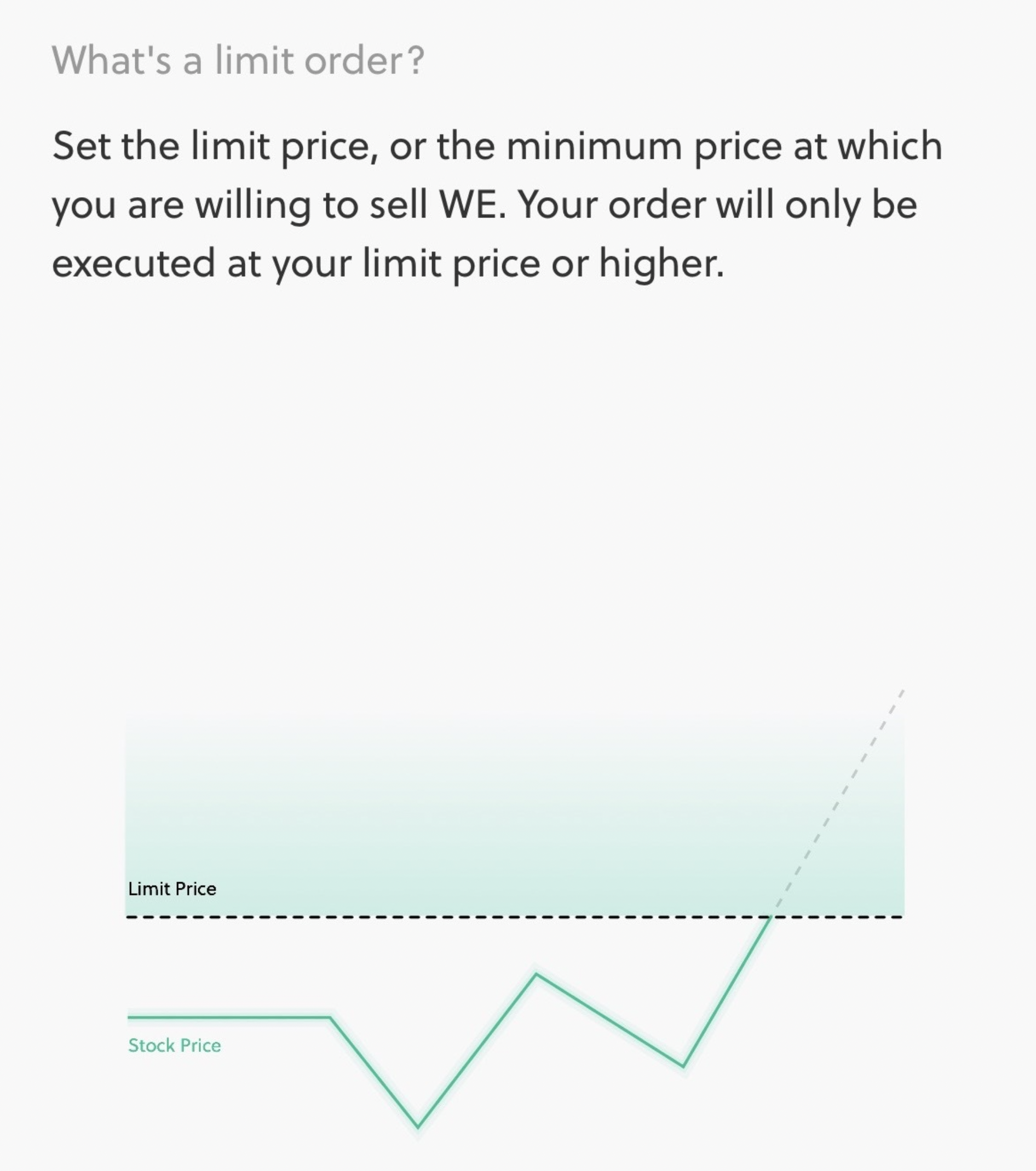Click the first peak of the stock price line
This screenshot has width=1036, height=1171.
point(536,974)
